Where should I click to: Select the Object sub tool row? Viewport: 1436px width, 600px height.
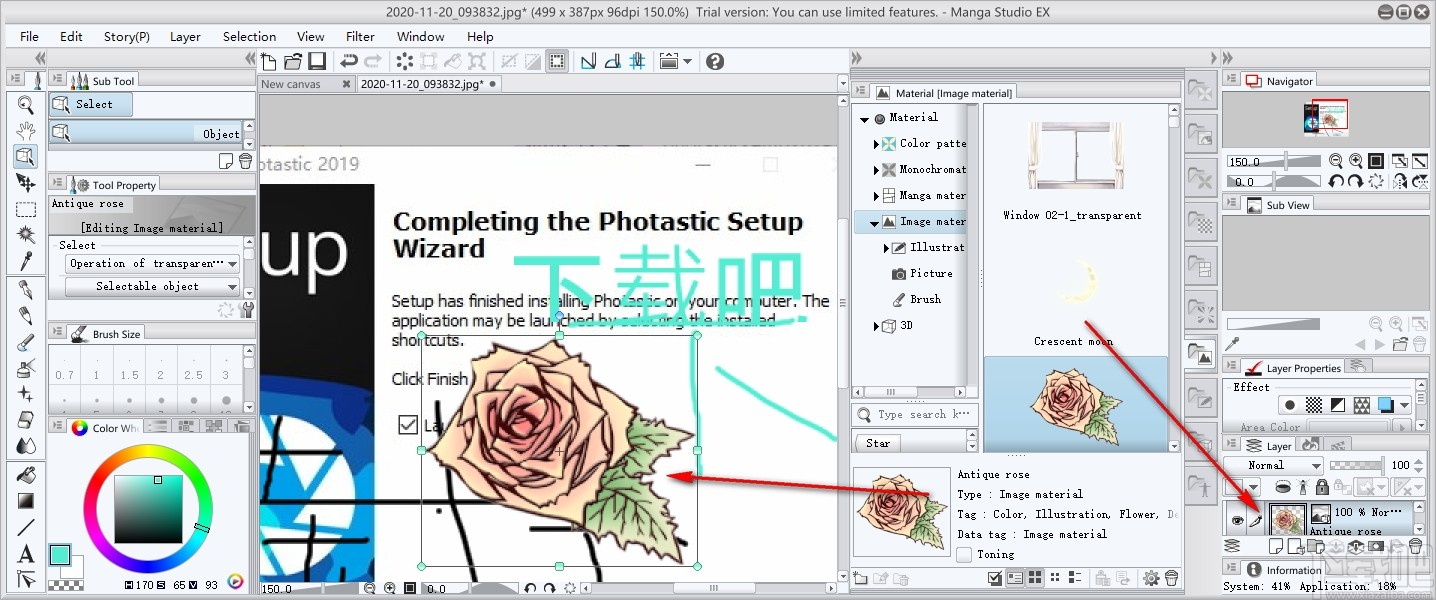[x=146, y=133]
